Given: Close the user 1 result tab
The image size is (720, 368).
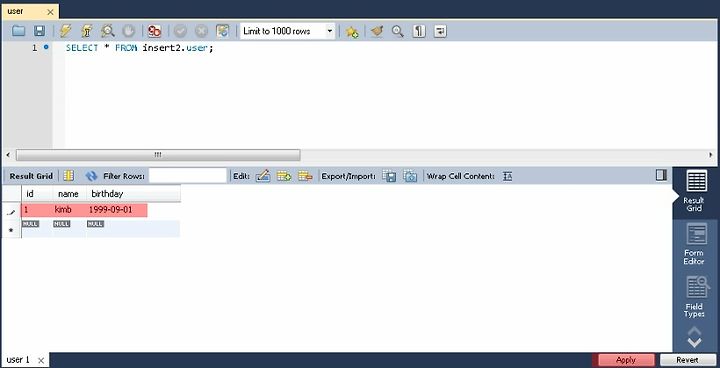Looking at the screenshot, I should coord(41,361).
